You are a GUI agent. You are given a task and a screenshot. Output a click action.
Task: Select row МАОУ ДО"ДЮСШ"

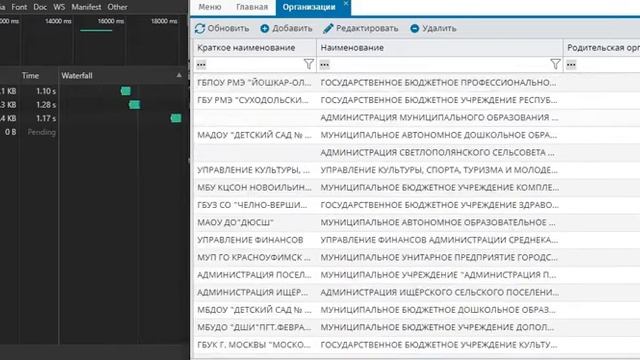[x=416, y=222]
